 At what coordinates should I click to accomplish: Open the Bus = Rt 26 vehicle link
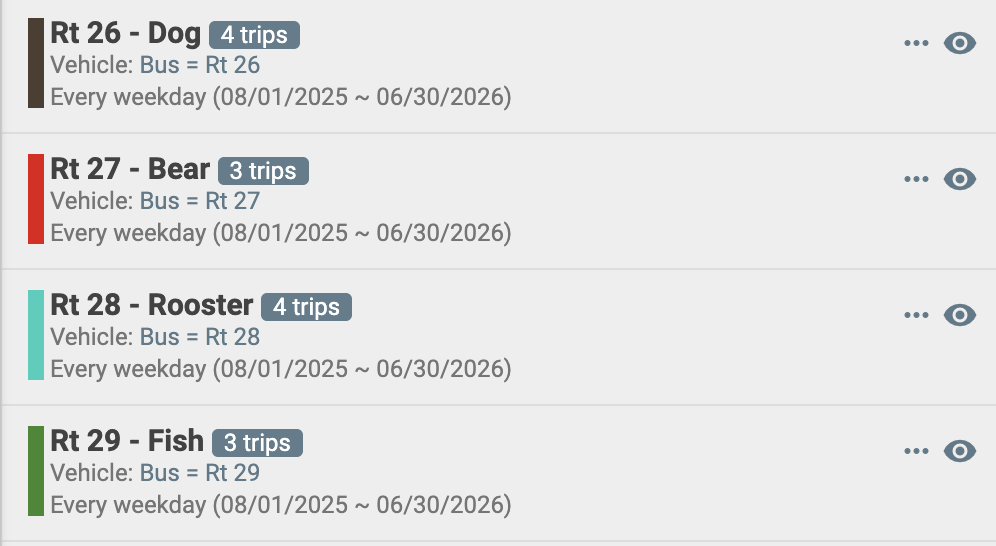(x=199, y=65)
